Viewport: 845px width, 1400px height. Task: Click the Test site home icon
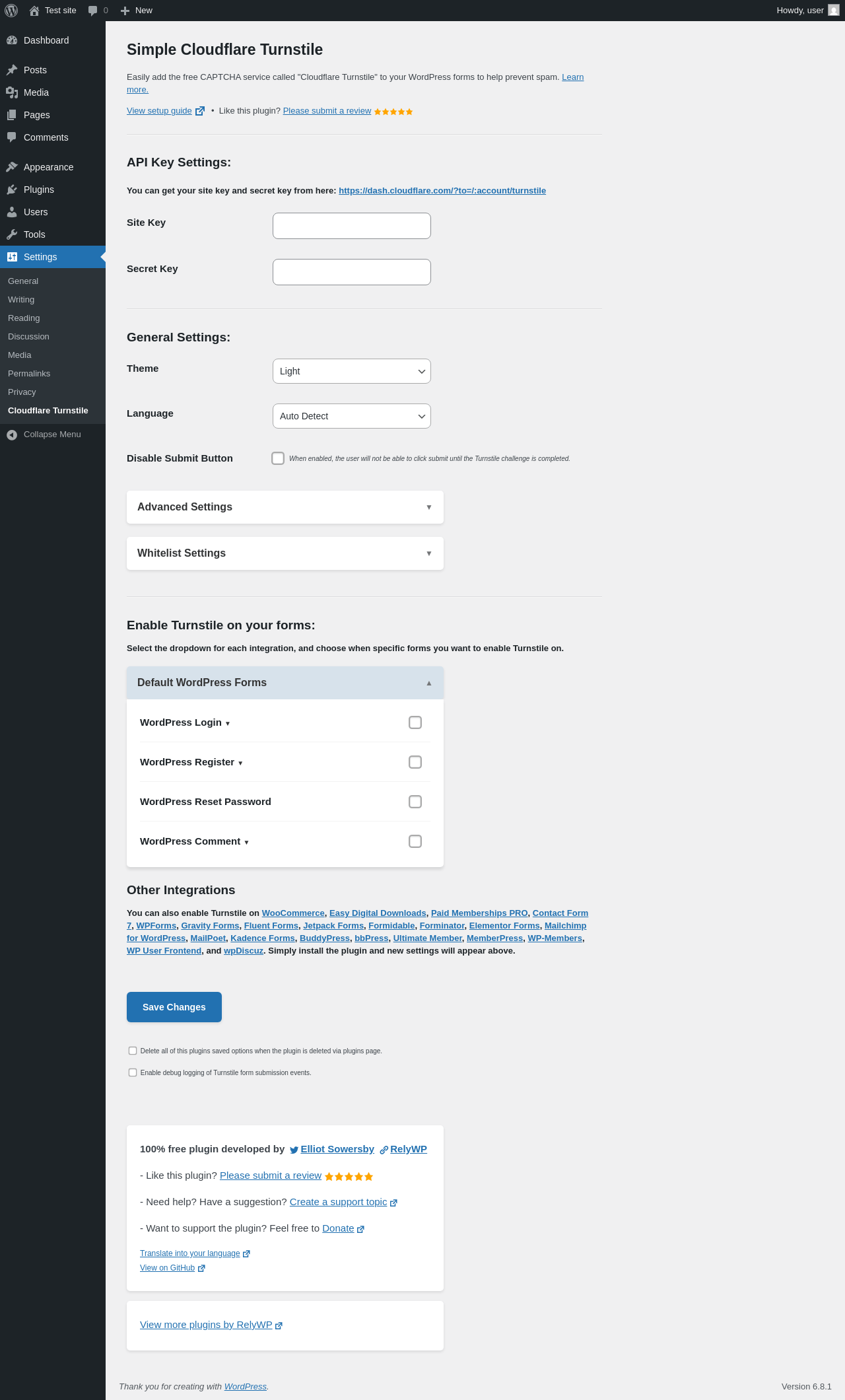click(34, 11)
